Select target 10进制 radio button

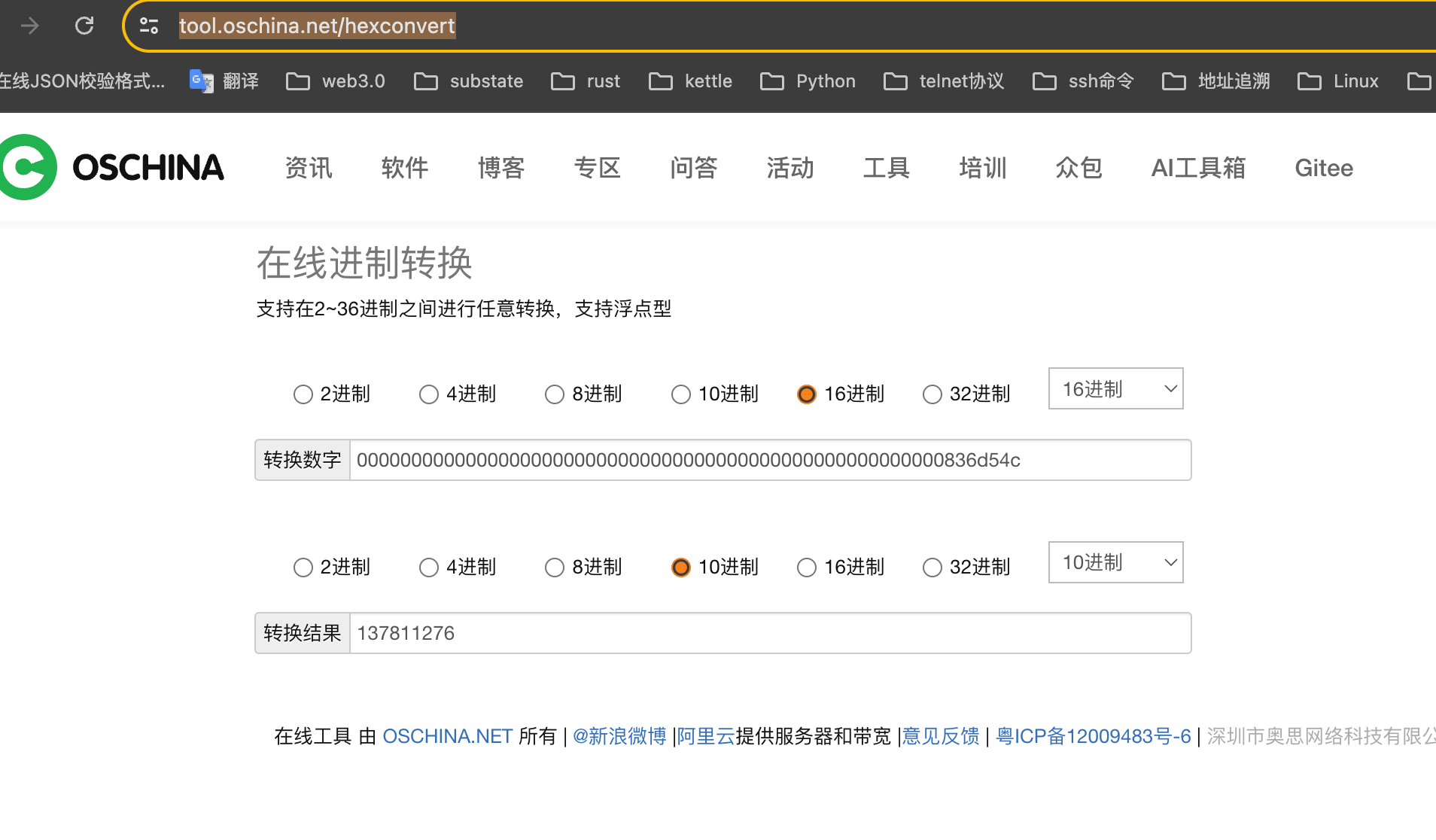pyautogui.click(x=680, y=568)
